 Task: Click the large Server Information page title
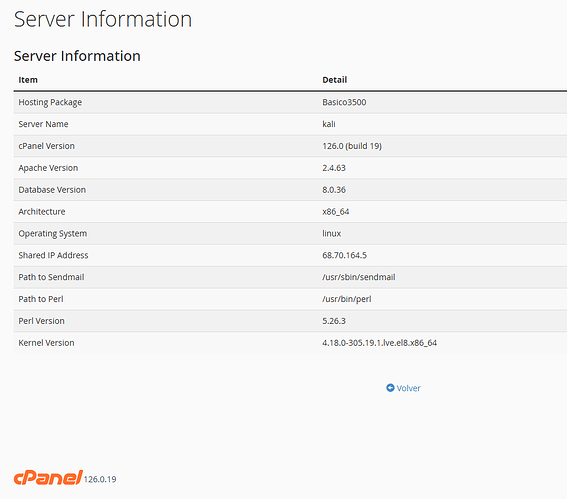[x=103, y=19]
